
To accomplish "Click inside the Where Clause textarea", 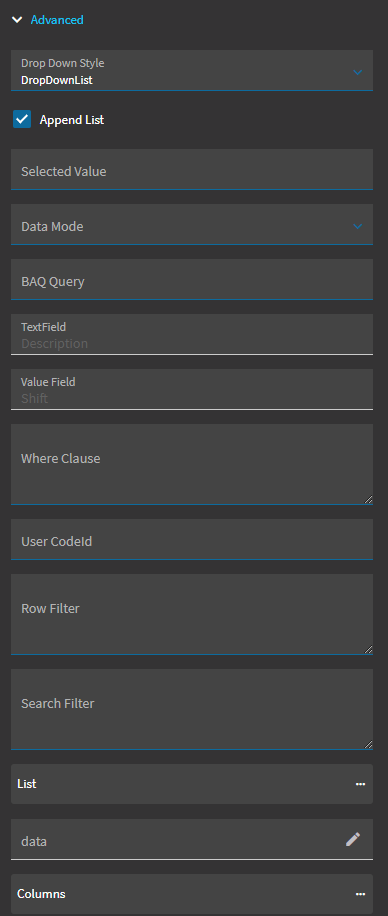I will pos(192,464).
